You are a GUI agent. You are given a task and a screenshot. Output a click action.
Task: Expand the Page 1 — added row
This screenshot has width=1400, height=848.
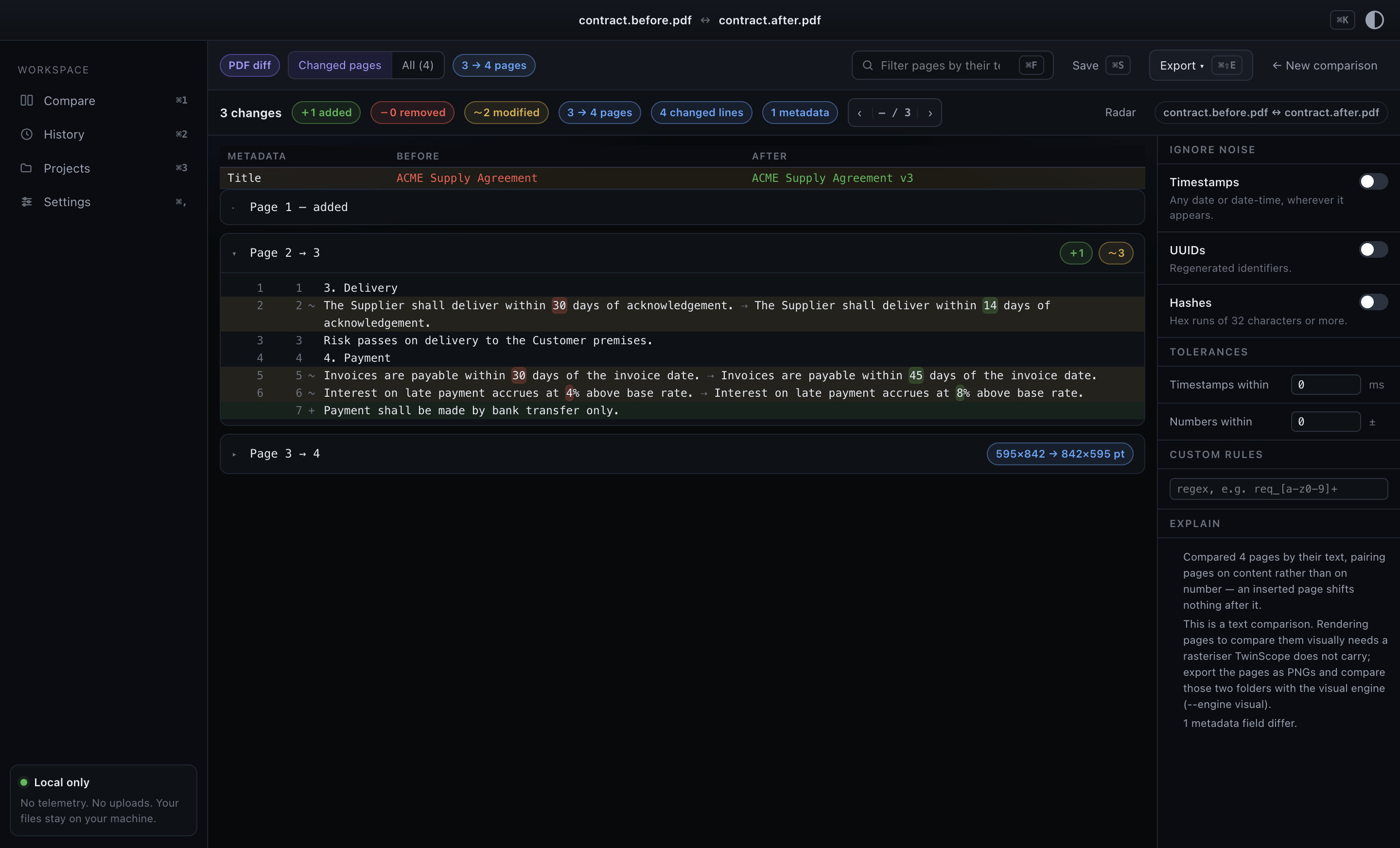(x=682, y=207)
